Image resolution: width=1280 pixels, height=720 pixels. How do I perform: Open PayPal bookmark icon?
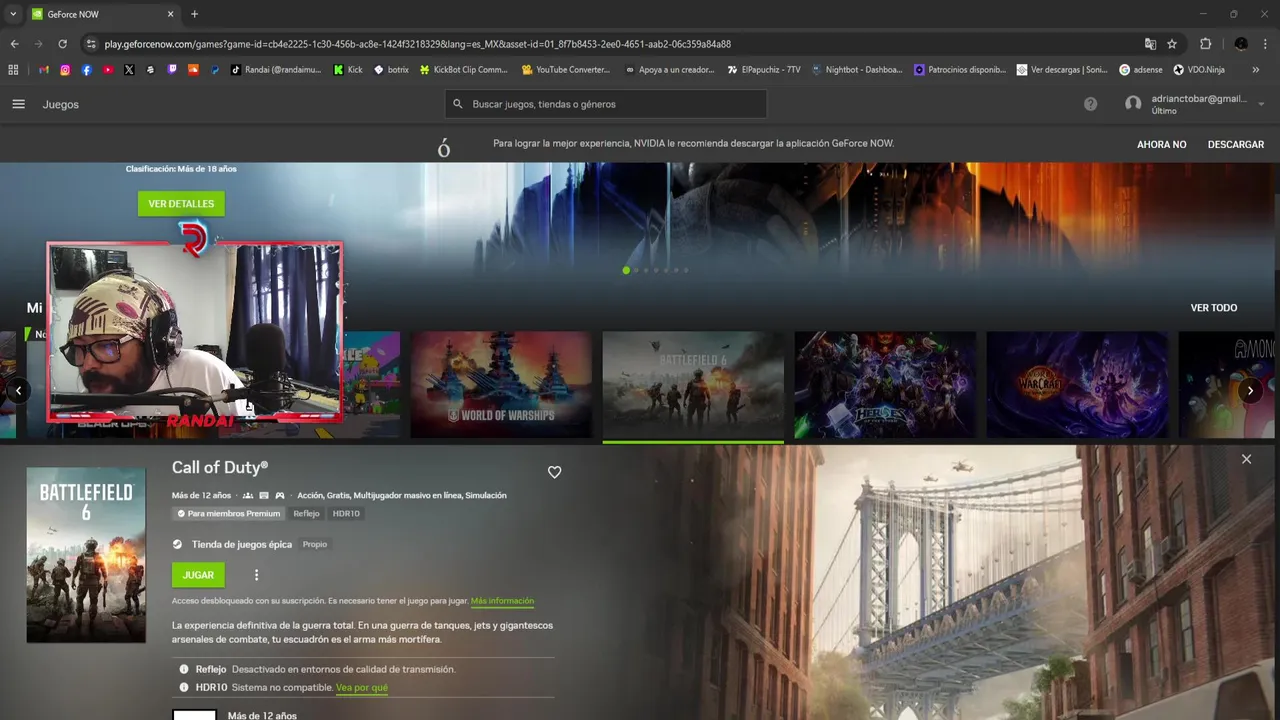[x=214, y=70]
